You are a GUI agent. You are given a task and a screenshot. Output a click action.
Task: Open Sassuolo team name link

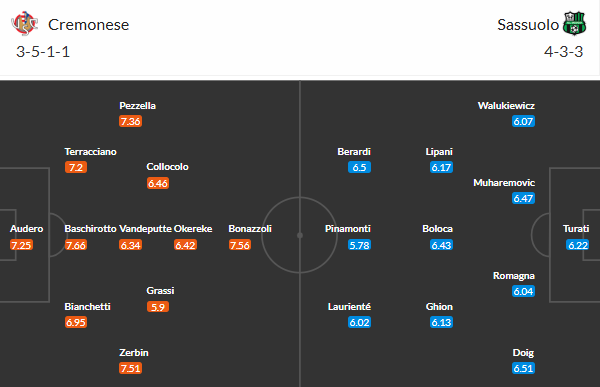point(528,25)
